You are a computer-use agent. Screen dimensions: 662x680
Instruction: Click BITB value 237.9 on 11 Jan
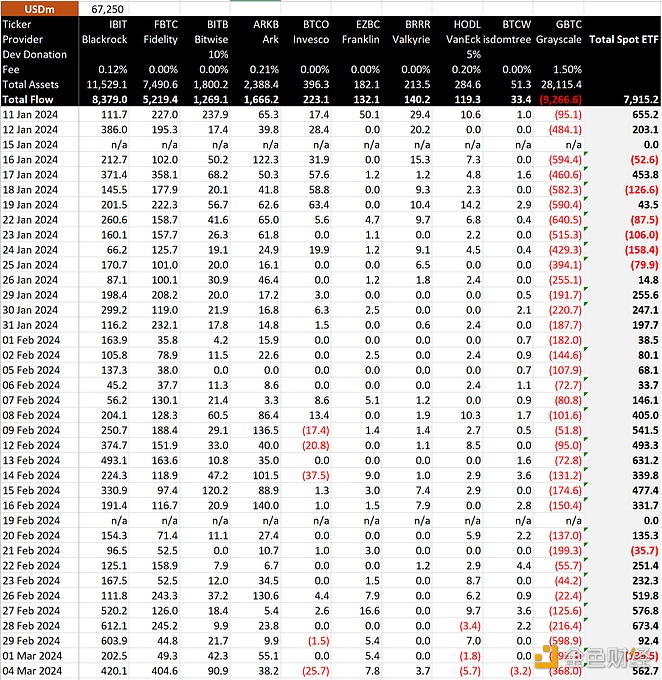click(215, 114)
